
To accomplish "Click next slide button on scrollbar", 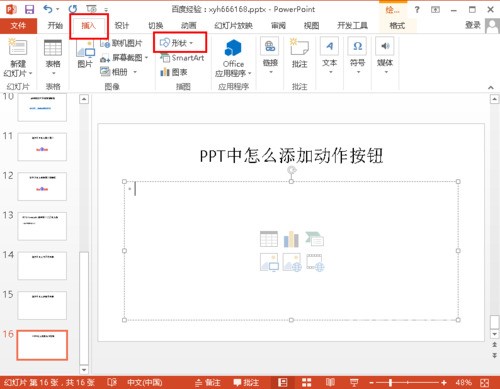I will tap(495, 356).
